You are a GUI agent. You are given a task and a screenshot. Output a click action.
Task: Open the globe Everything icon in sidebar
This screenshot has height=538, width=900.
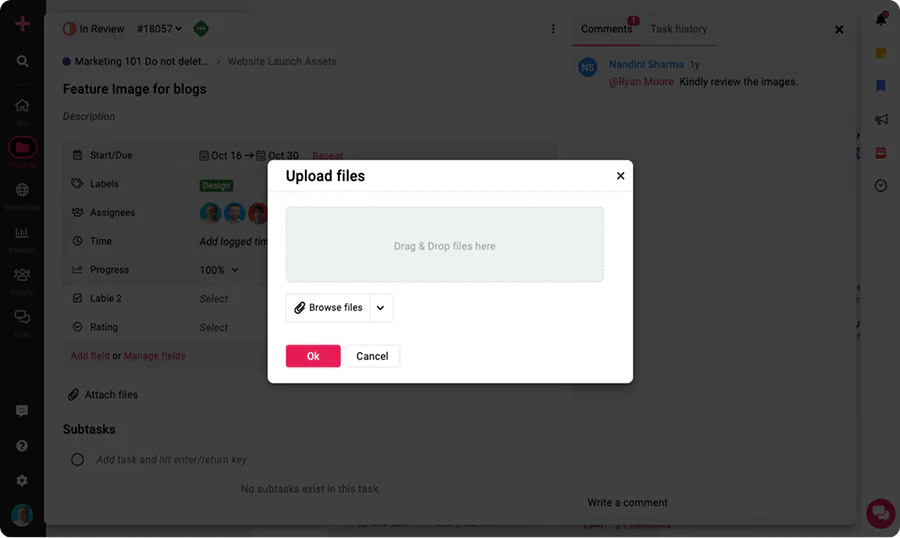click(22, 189)
